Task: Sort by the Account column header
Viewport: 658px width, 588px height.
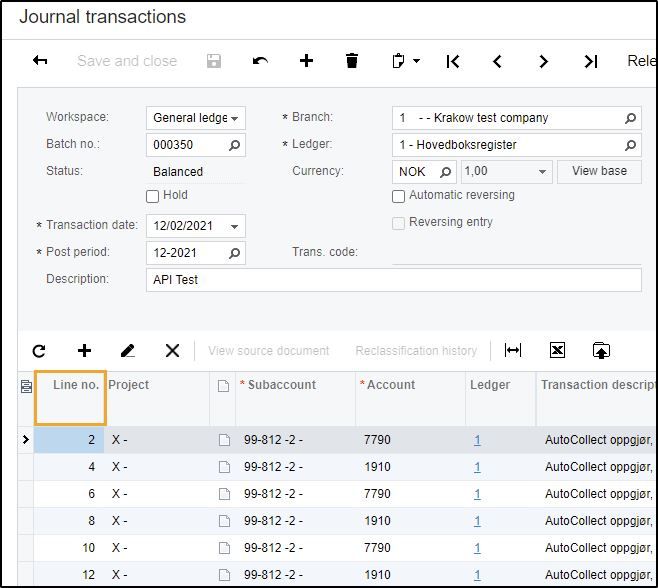Action: pos(391,385)
